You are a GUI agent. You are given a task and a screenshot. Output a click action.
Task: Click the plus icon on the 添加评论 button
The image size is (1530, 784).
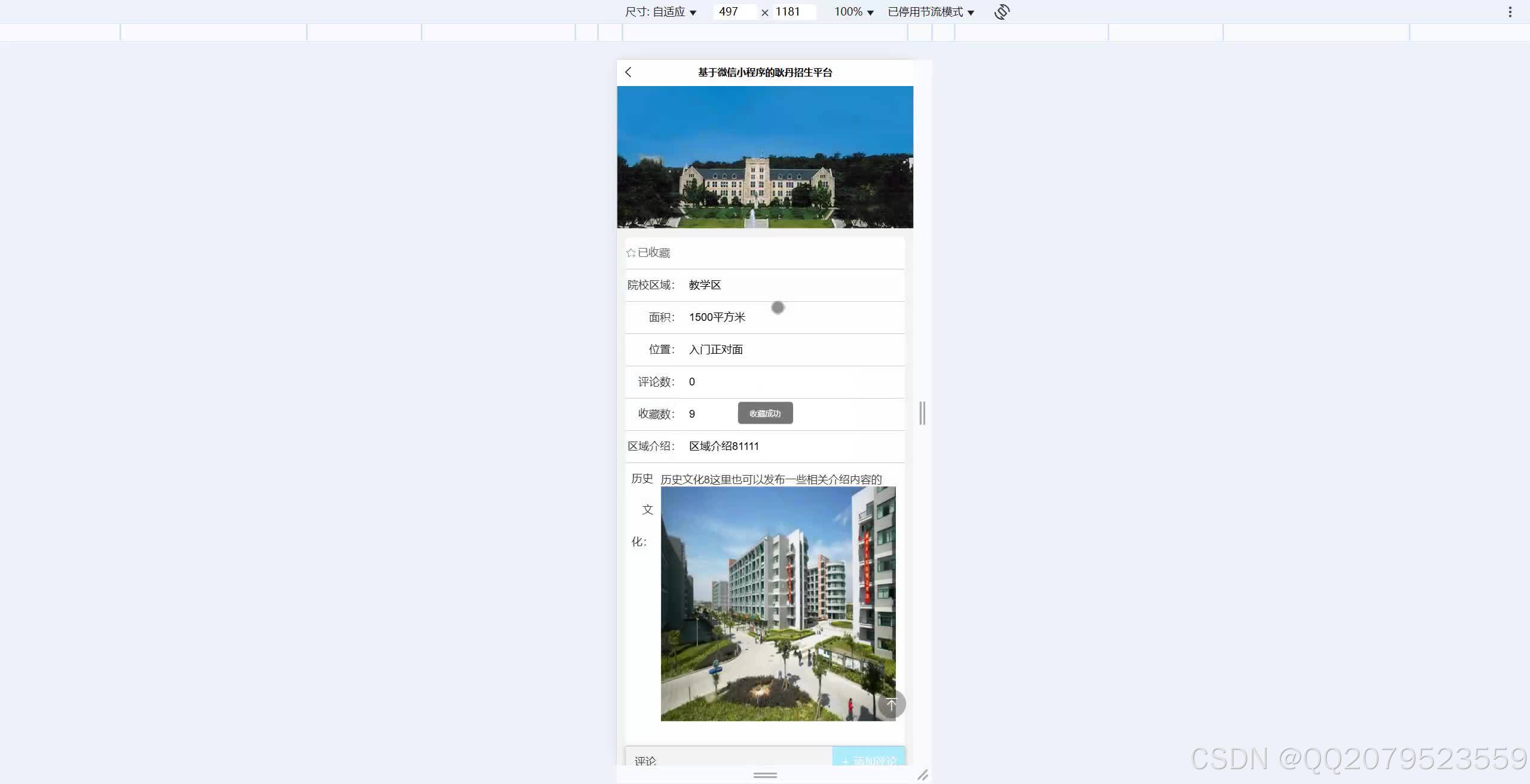(845, 761)
